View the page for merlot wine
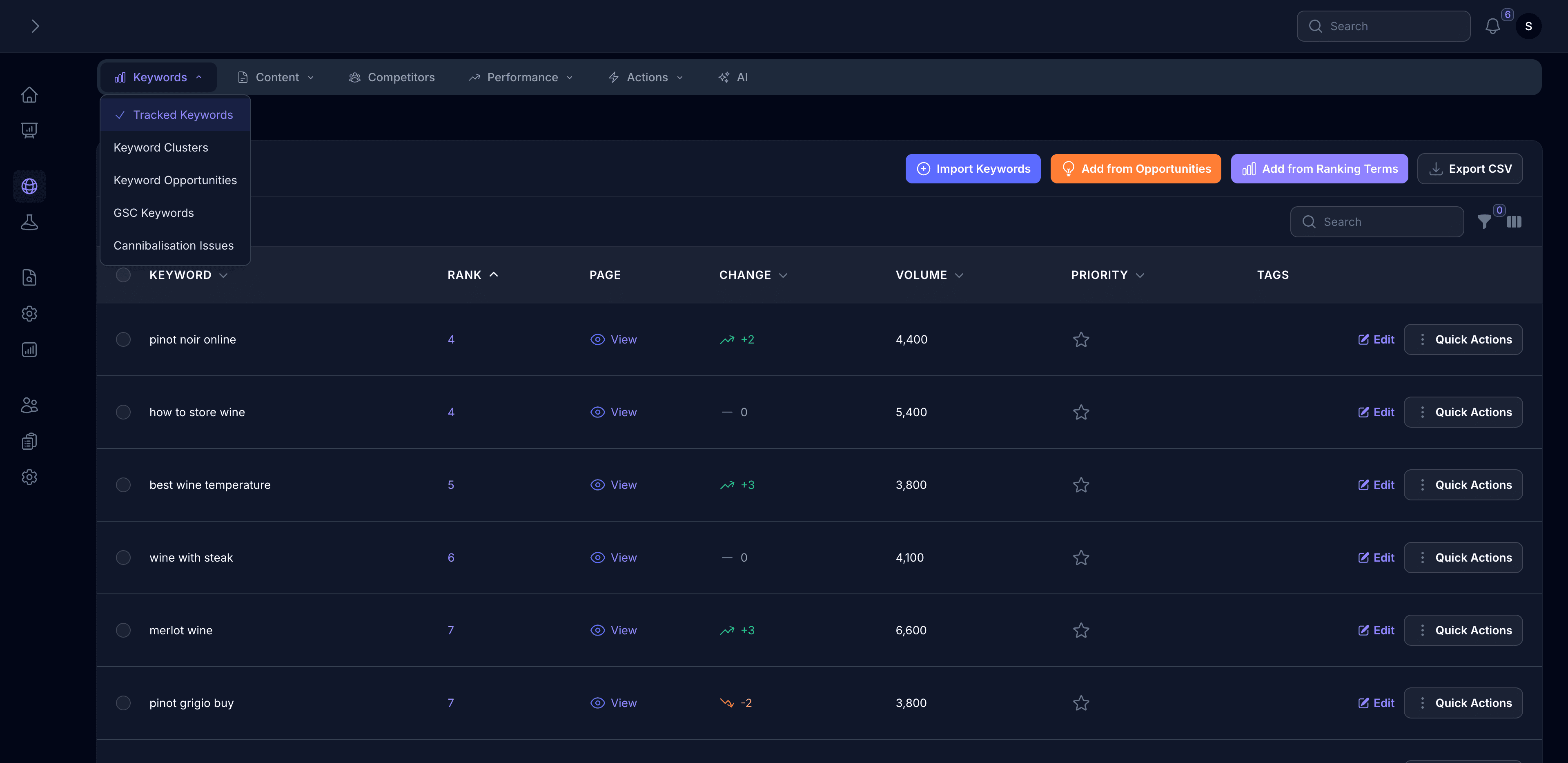The image size is (1568, 763). (x=614, y=630)
